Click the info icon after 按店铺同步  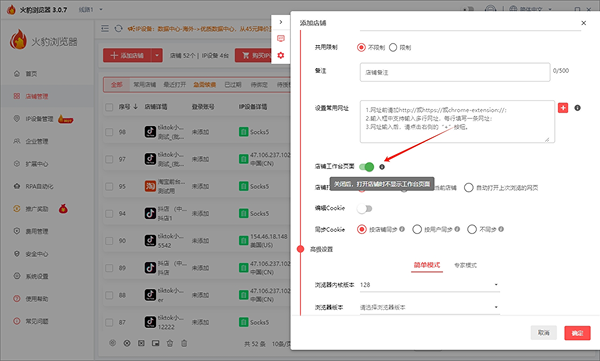[x=402, y=229]
